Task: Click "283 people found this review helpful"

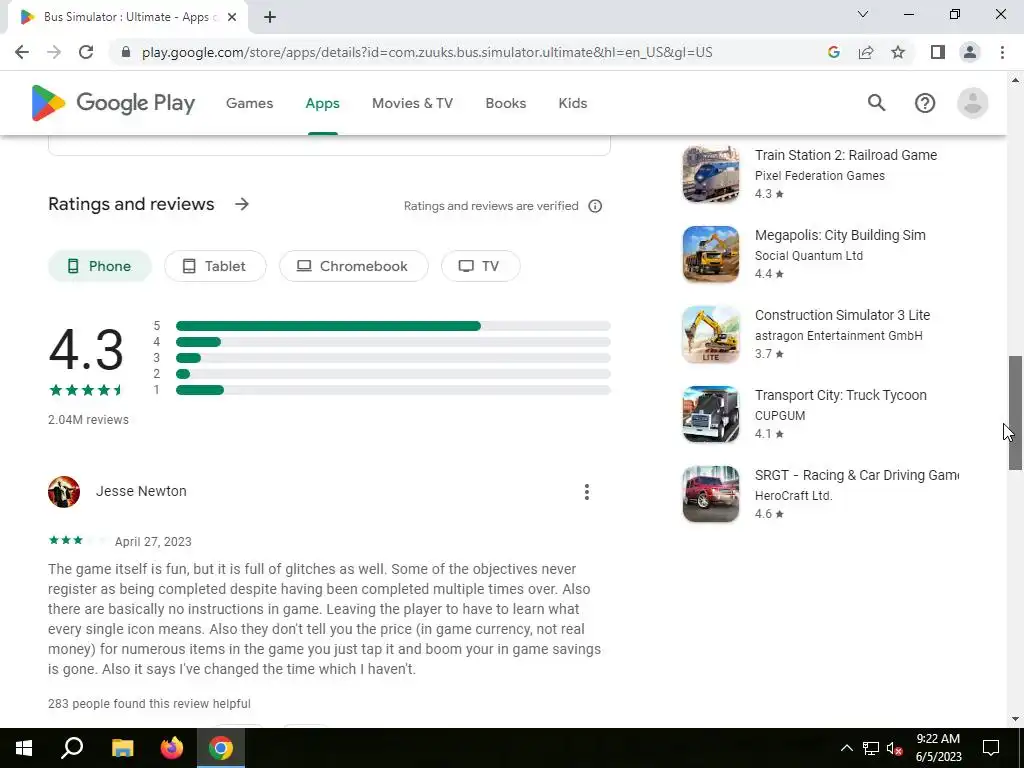Action: point(149,703)
